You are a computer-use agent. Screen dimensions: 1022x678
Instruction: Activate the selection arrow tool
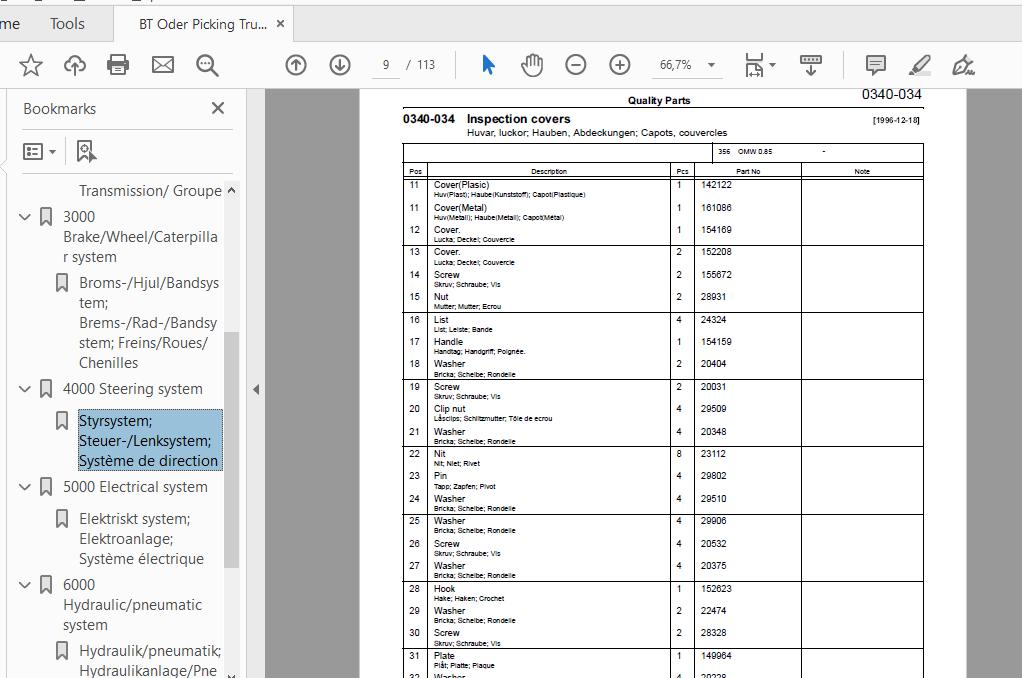(x=488, y=65)
